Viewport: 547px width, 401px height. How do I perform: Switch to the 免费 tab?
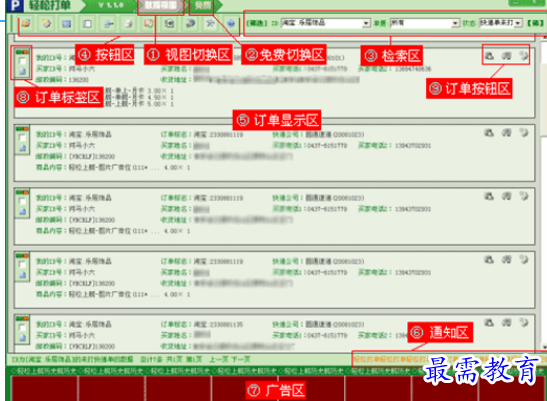(202, 5)
